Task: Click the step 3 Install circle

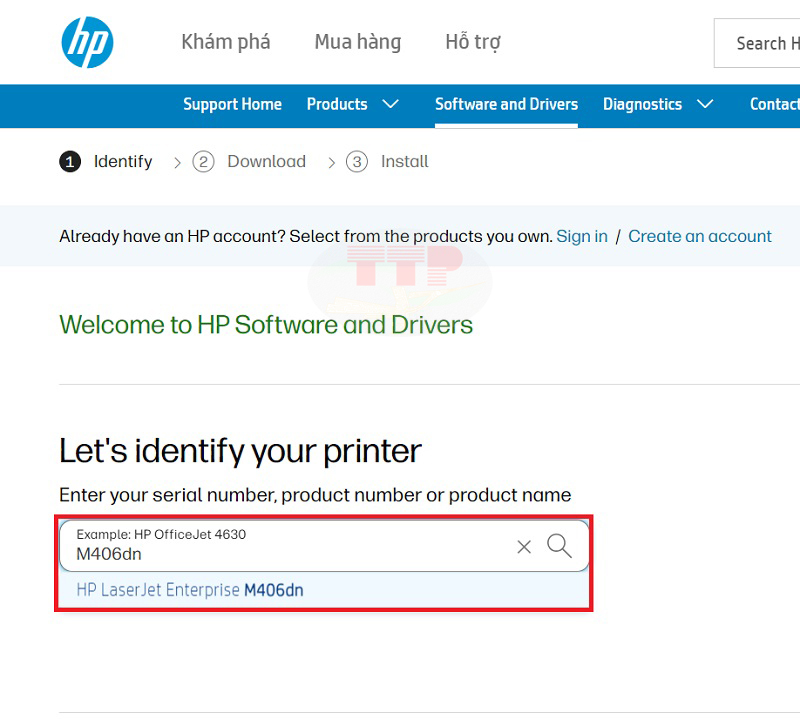Action: tap(356, 161)
